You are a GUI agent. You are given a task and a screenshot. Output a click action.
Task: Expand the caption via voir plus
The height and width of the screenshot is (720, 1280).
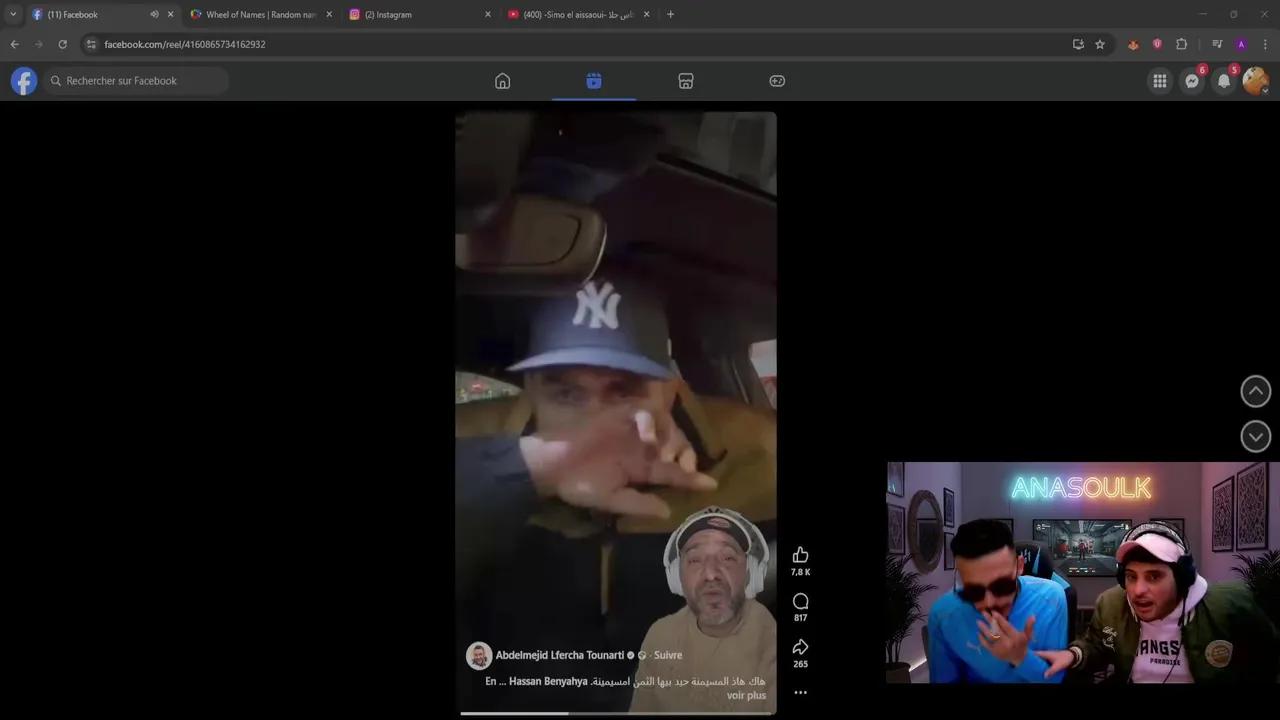745,695
